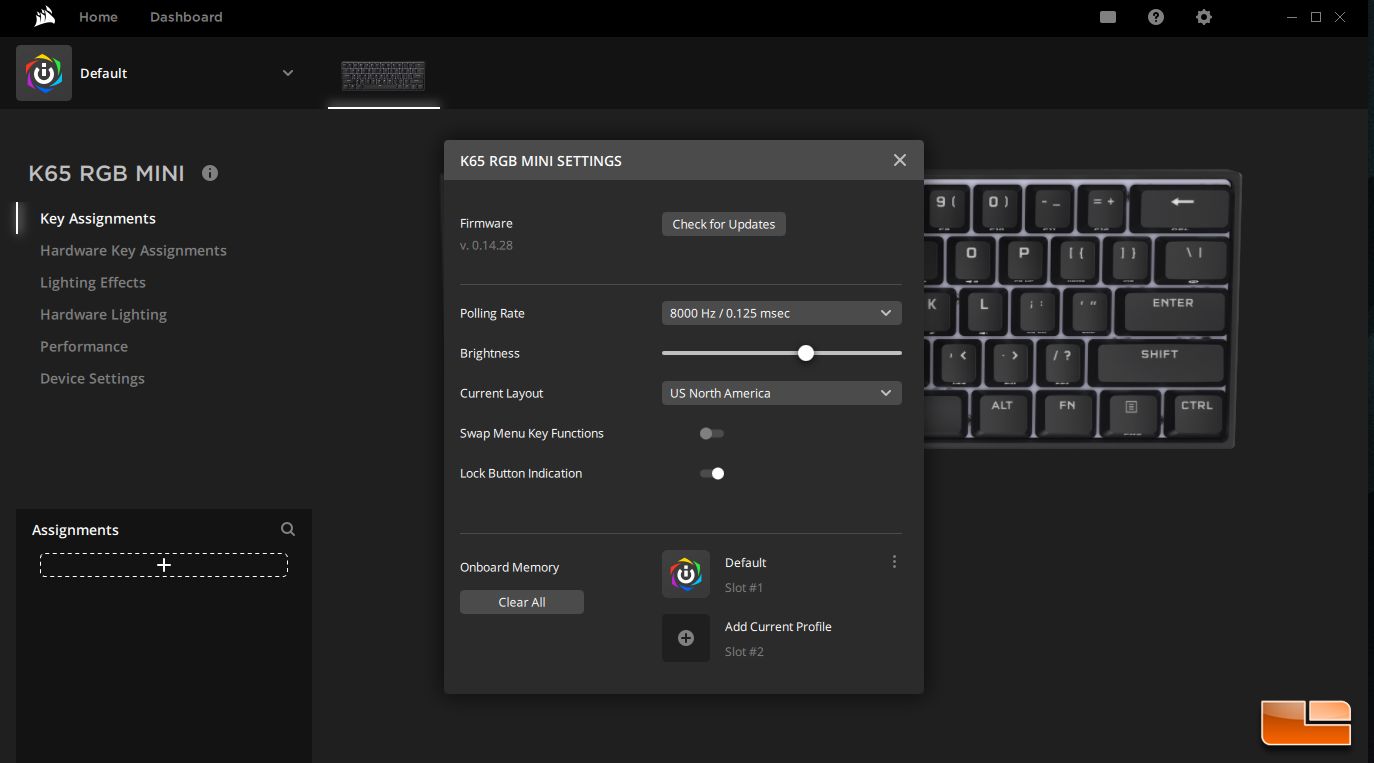Click the FN key on keyboard image
Image resolution: width=1374 pixels, height=763 pixels.
point(1068,412)
